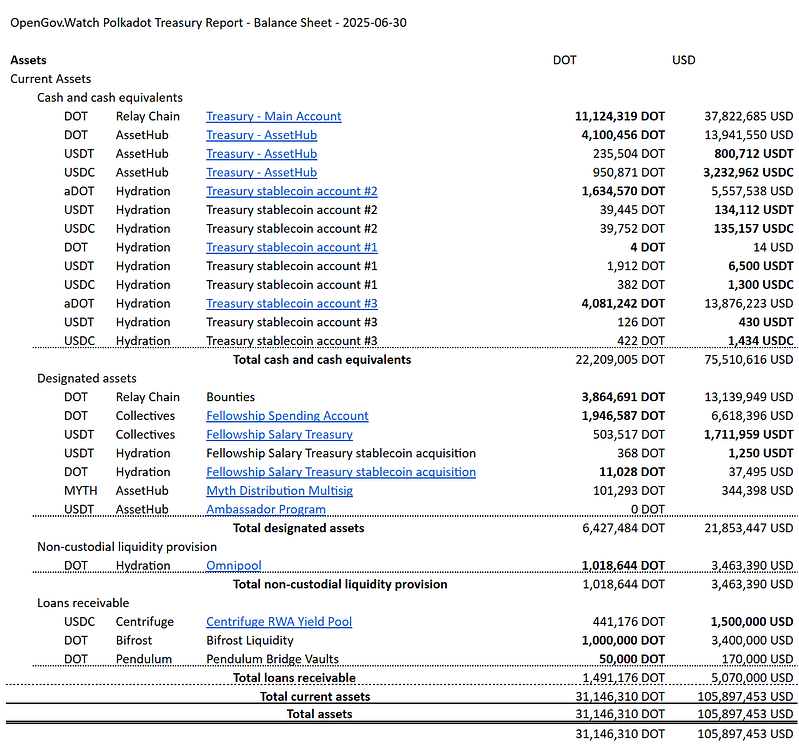Image resolution: width=799 pixels, height=750 pixels.
Task: Click the Total cash and cash equivalents label
Action: coord(322,360)
